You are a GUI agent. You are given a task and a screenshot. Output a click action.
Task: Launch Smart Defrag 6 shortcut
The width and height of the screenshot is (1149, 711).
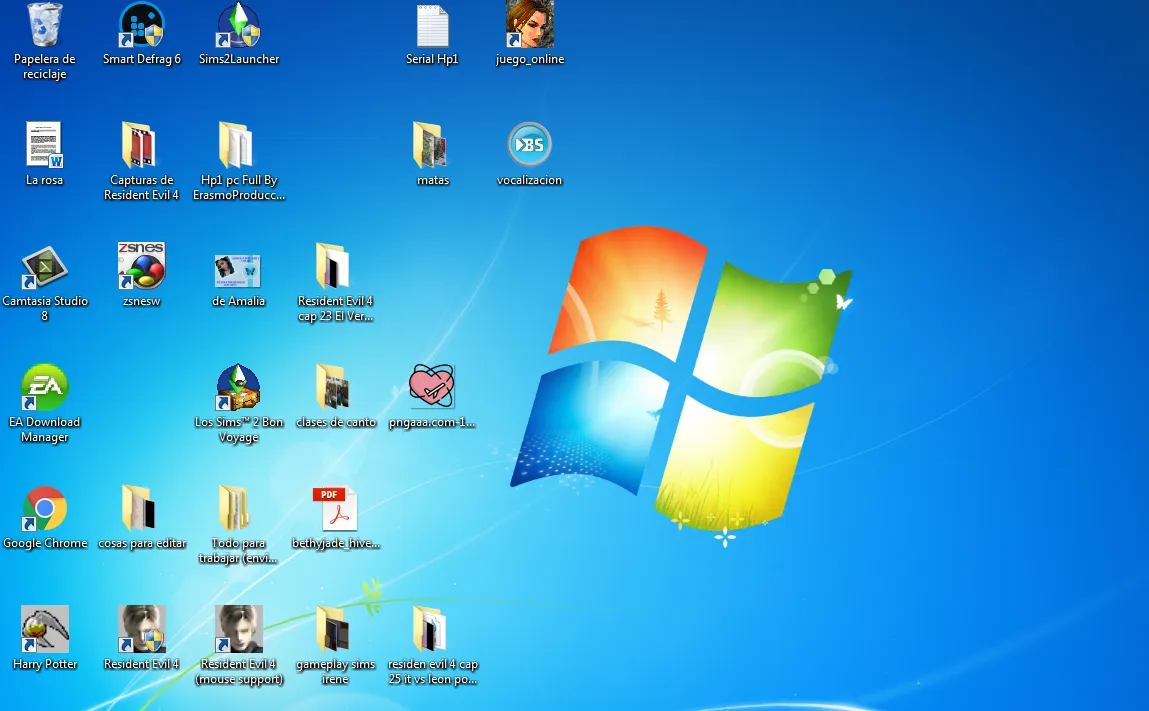pyautogui.click(x=141, y=26)
